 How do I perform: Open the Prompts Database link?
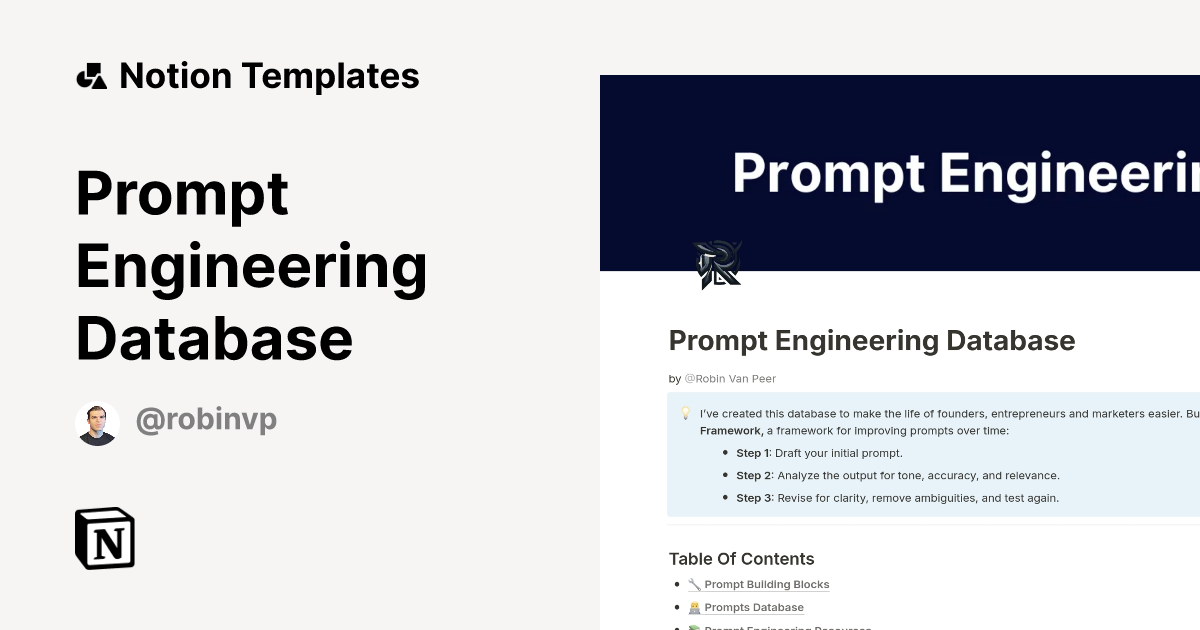(x=754, y=607)
